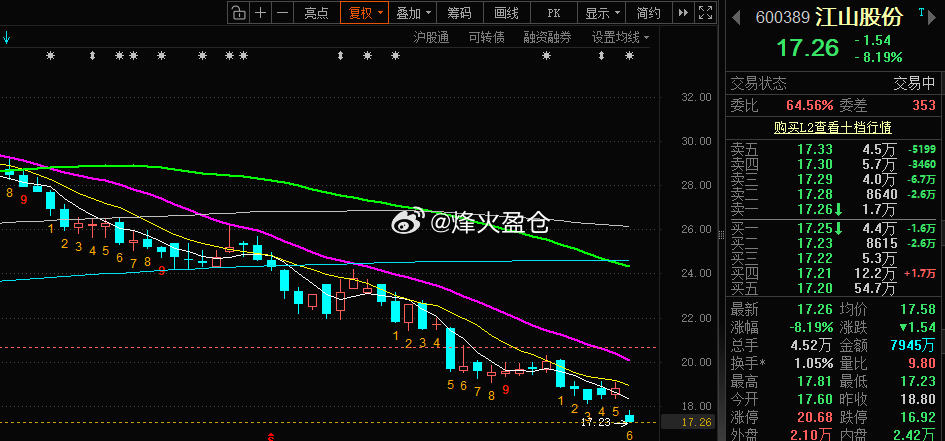Click 均价 value 17.58
The width and height of the screenshot is (945, 441).
click(917, 310)
